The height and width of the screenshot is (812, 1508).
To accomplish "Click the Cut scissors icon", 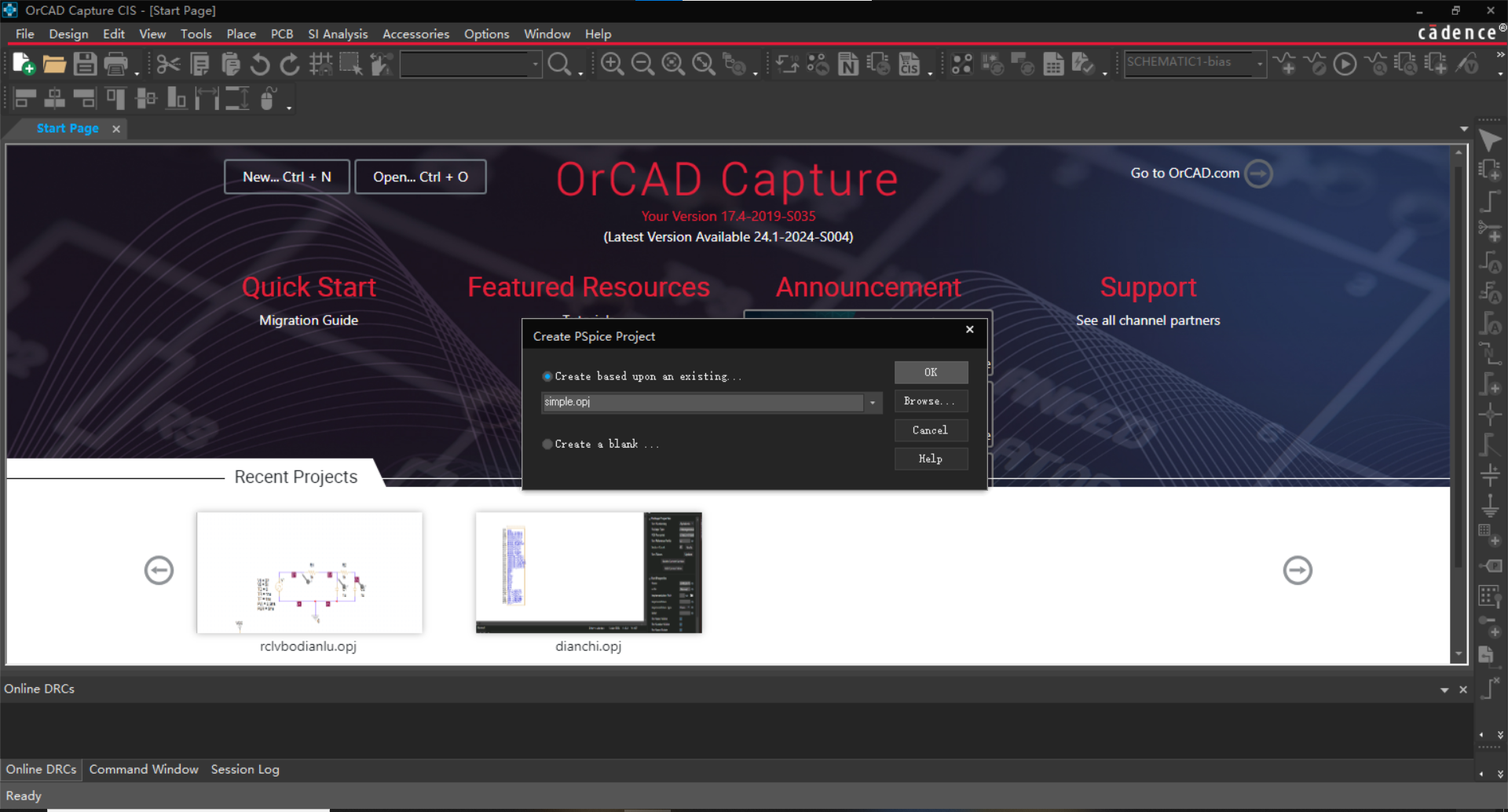I will point(168,64).
